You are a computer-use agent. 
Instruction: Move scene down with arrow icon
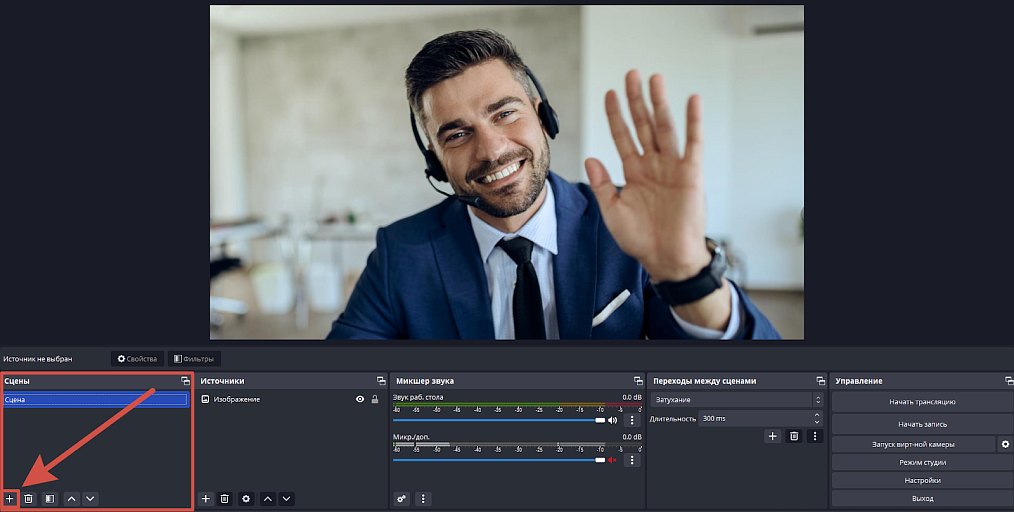pyautogui.click(x=91, y=498)
